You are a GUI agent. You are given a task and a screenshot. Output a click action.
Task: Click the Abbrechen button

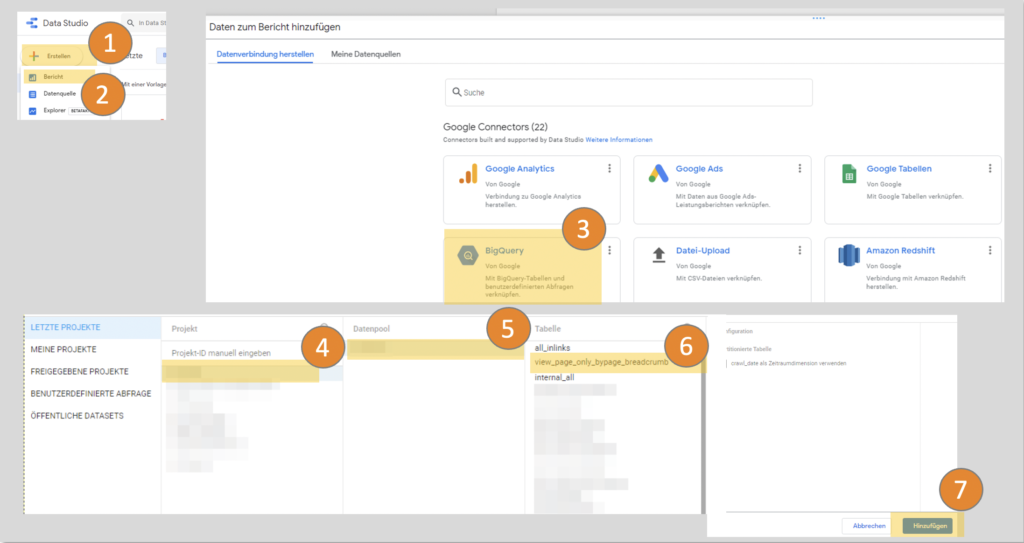[x=869, y=525]
